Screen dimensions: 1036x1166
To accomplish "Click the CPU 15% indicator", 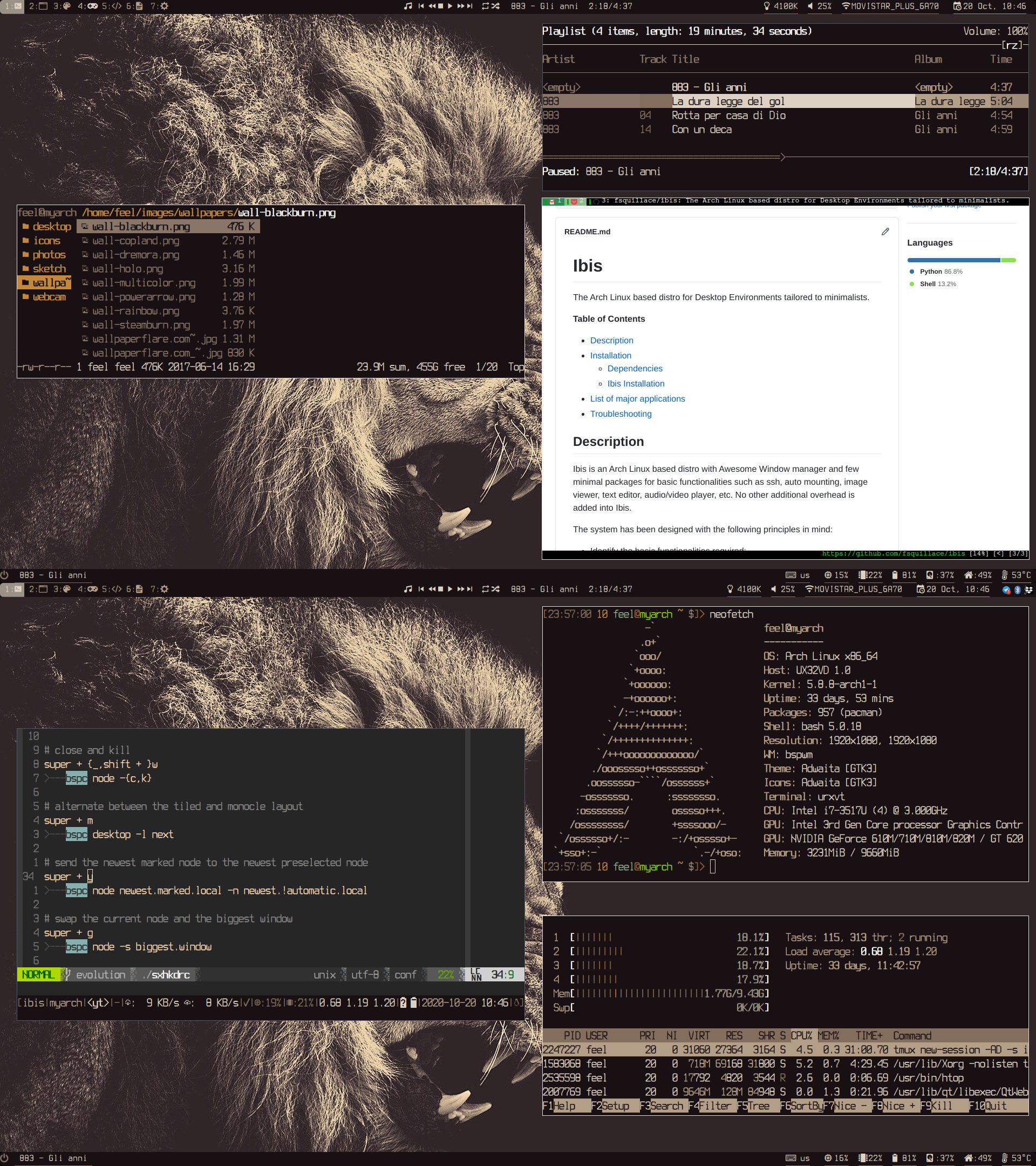I will [836, 575].
